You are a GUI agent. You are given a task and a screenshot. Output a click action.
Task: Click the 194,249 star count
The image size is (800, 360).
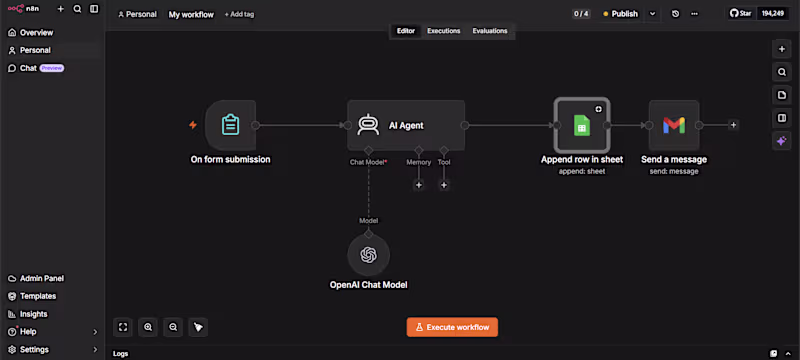772,13
